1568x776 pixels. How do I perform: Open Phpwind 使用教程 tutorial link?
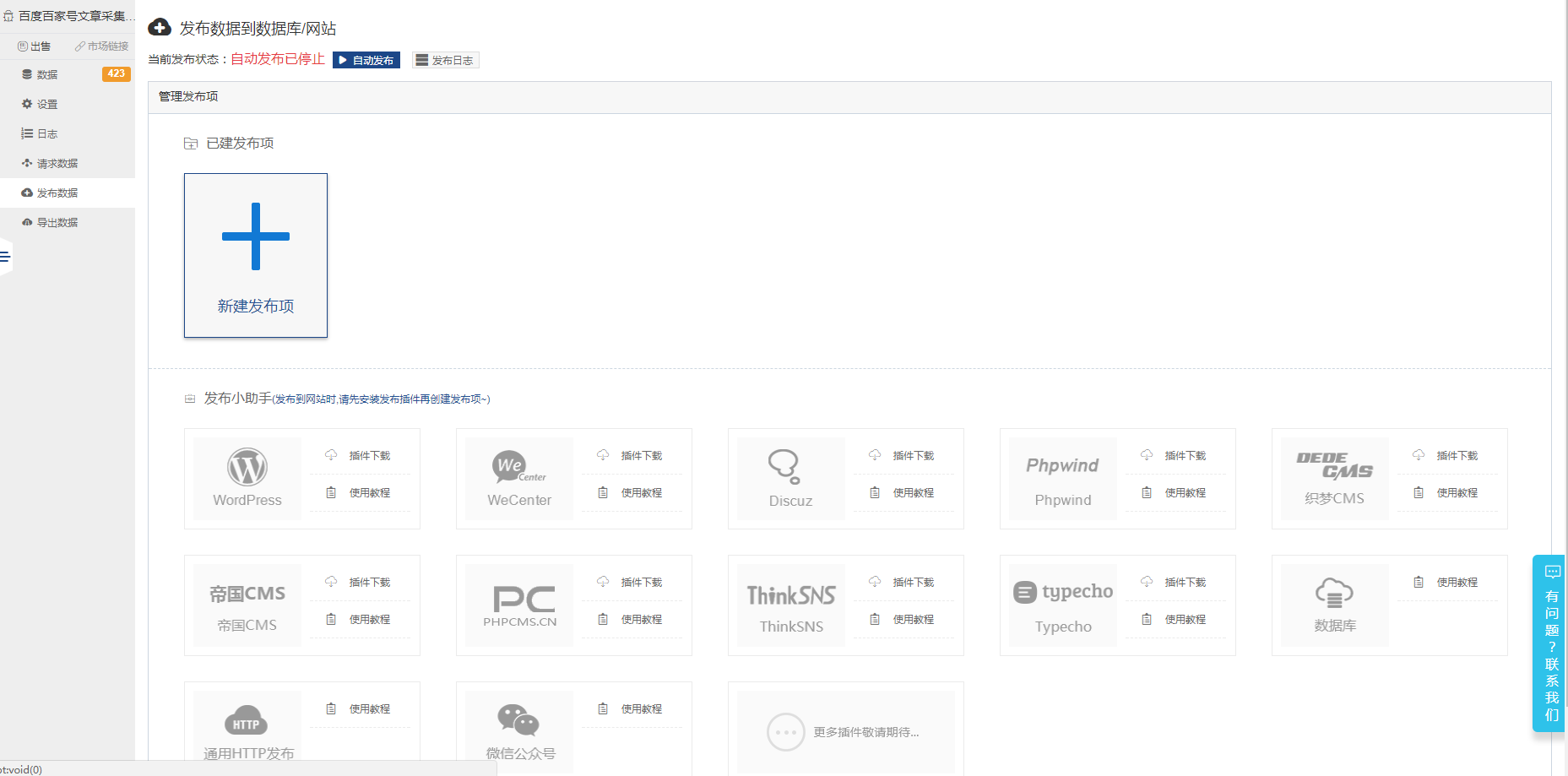point(1185,492)
